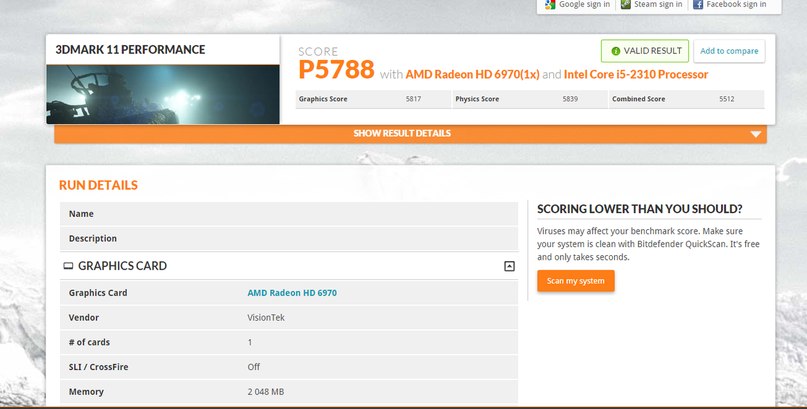Start the Scan my system button
The image size is (807, 409).
[x=575, y=281]
